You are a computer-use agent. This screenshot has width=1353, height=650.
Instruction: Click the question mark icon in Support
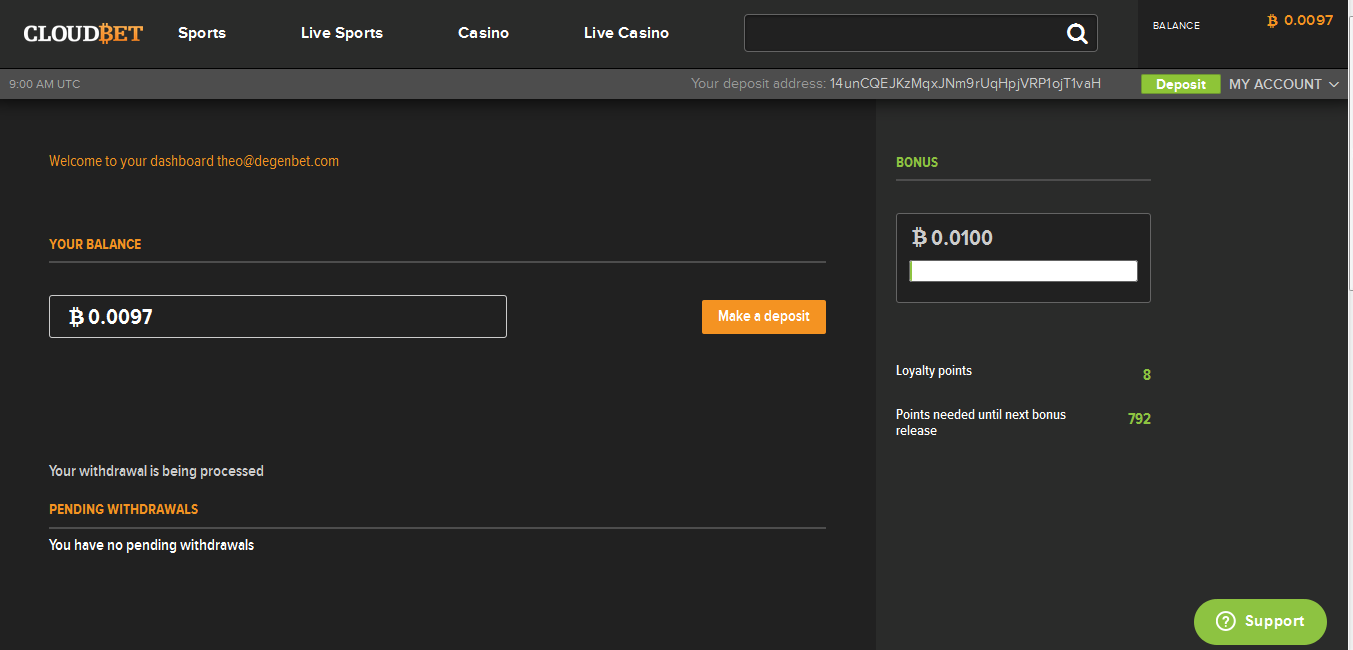click(1225, 622)
